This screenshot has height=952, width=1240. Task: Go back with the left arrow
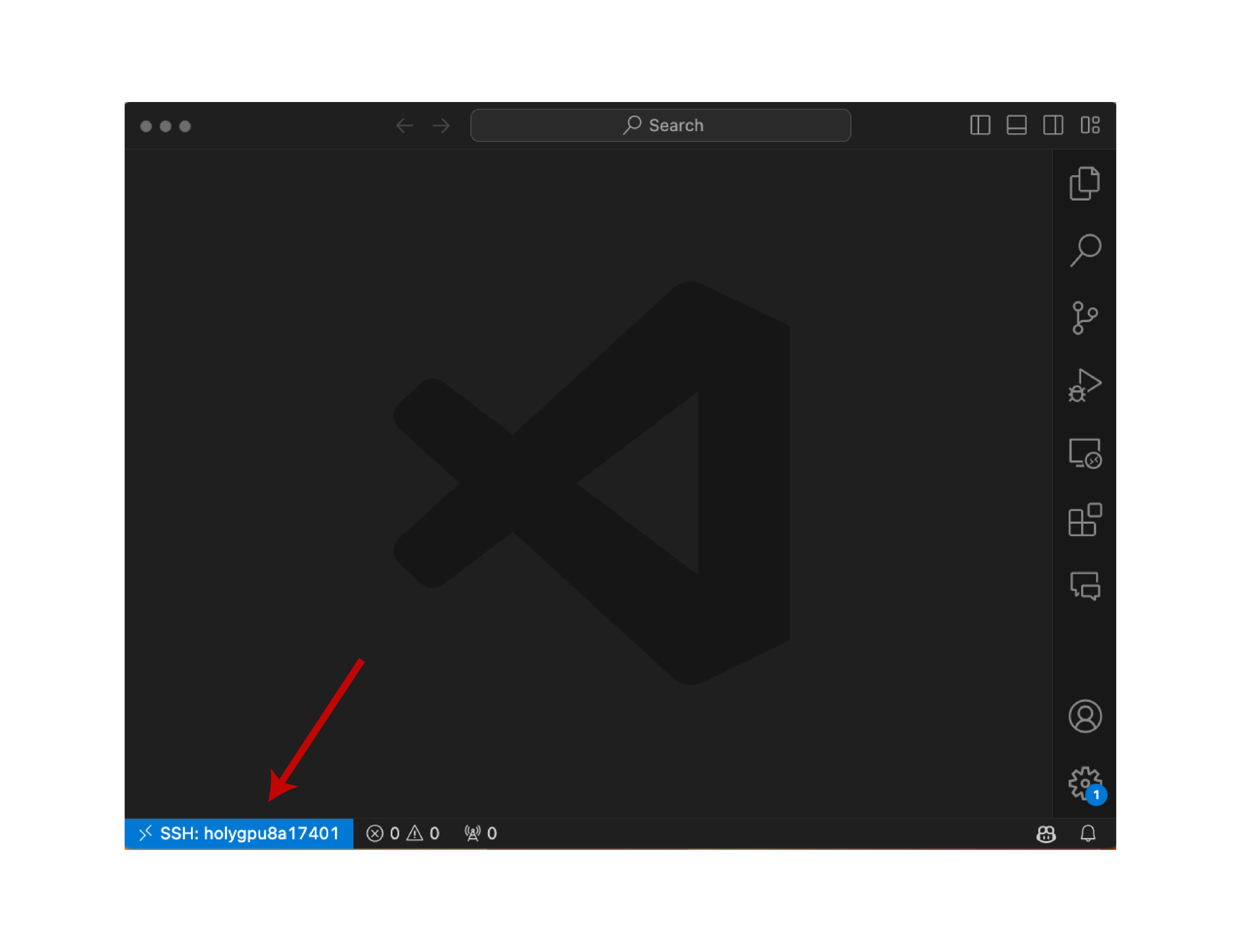coord(404,125)
